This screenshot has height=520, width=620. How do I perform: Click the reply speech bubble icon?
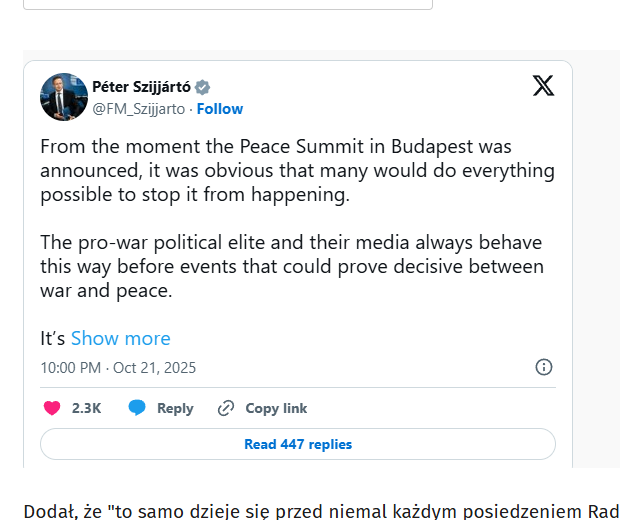137,408
